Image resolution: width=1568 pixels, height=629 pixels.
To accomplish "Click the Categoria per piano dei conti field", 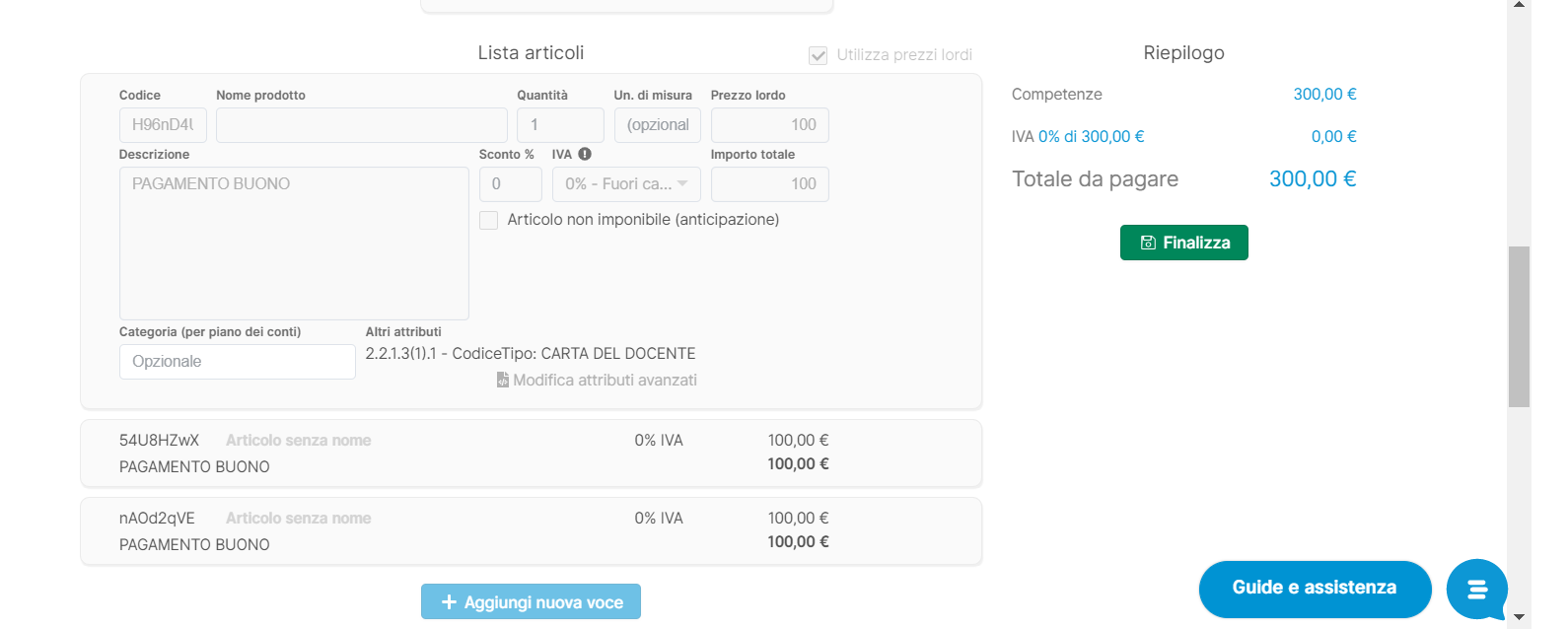I will coord(237,362).
